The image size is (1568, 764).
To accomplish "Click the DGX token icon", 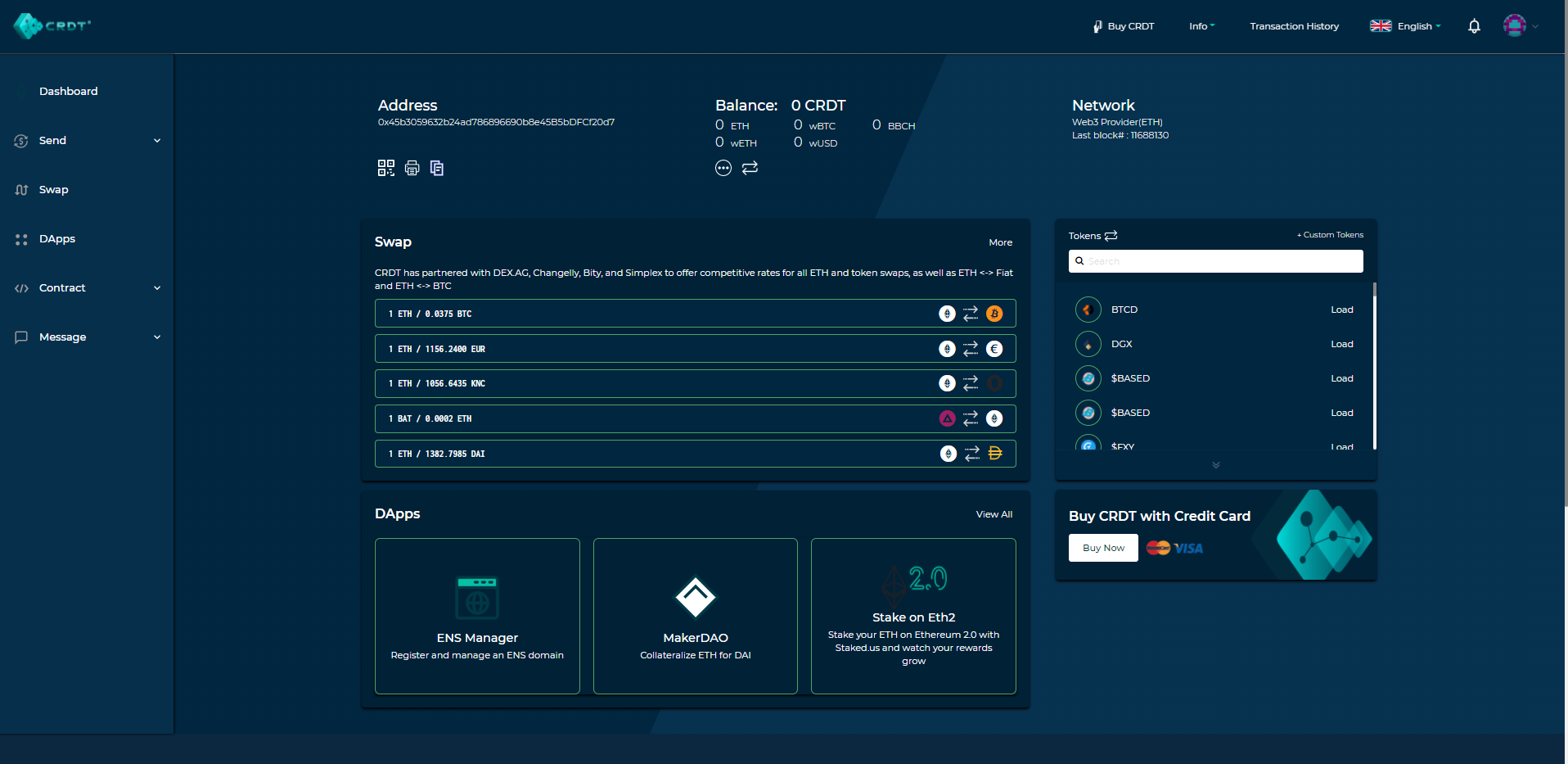I will [x=1088, y=344].
